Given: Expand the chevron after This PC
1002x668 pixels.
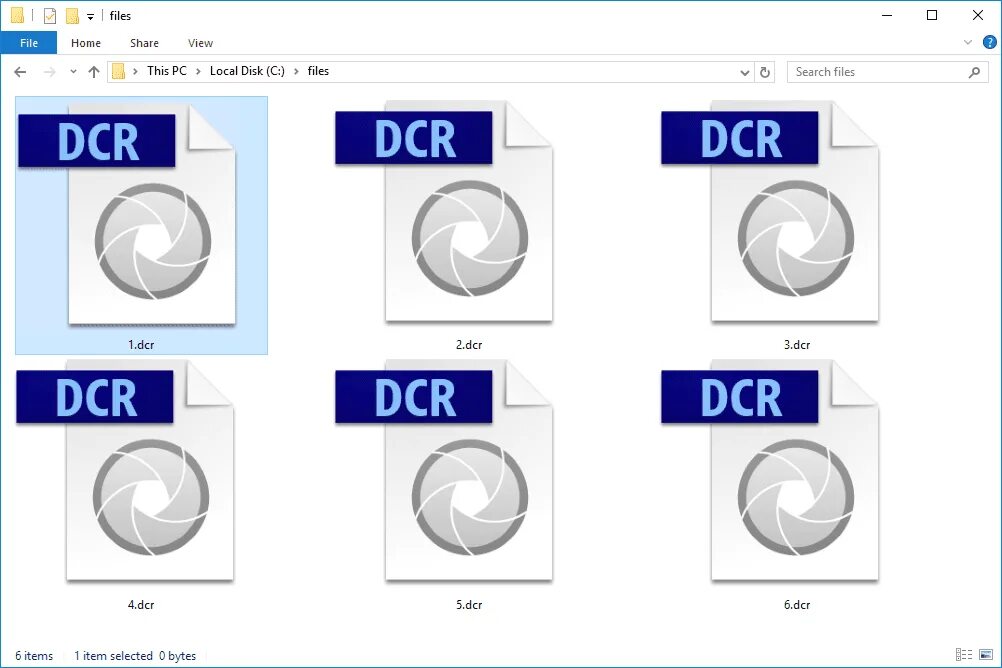Looking at the screenshot, I should tap(198, 72).
